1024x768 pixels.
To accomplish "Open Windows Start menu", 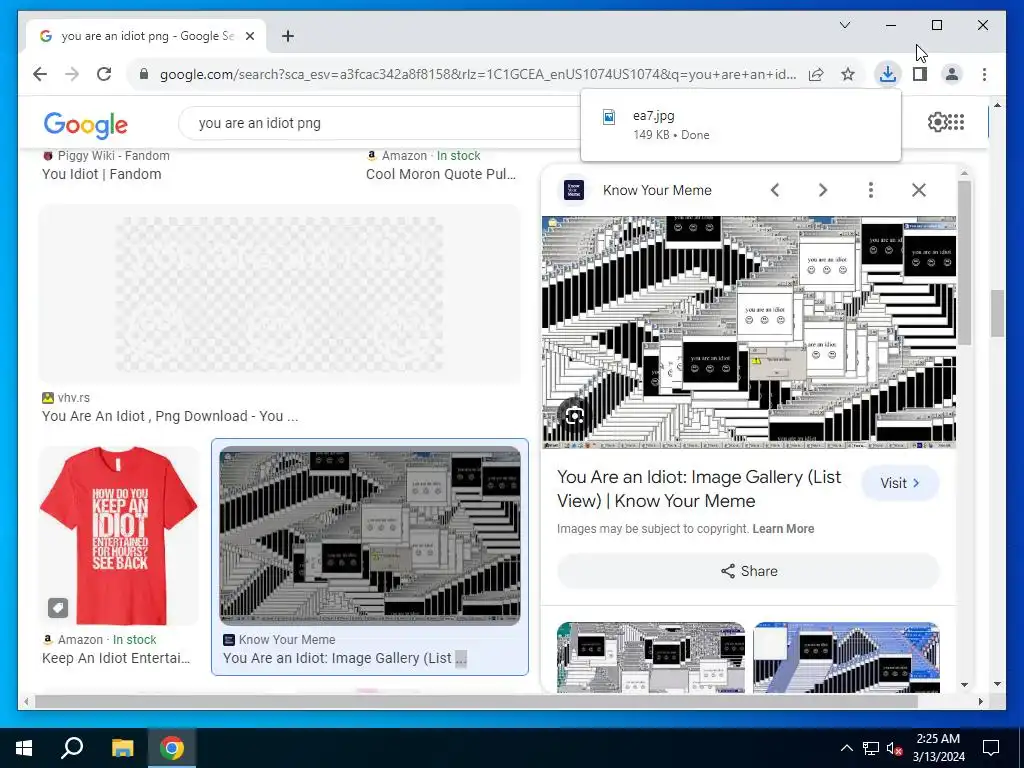I will coord(24,748).
